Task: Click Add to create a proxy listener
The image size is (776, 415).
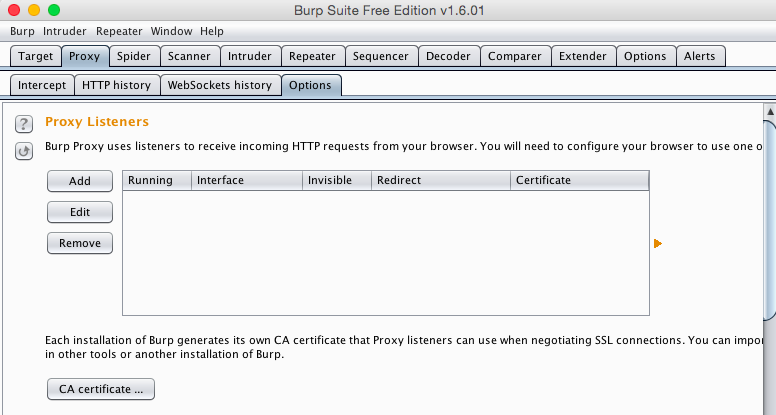Action: pos(80,181)
